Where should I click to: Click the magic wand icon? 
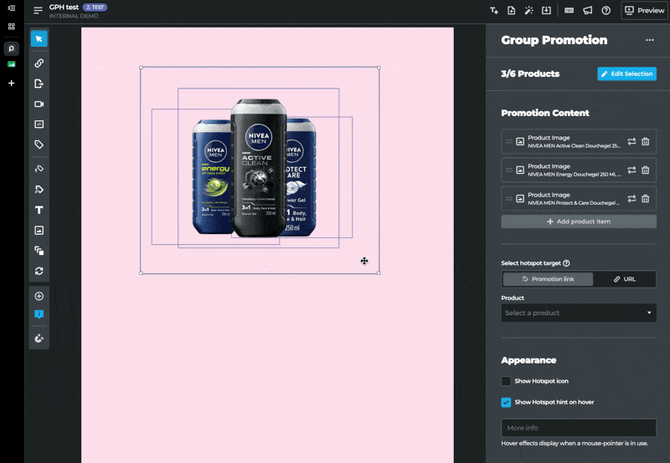(x=529, y=11)
